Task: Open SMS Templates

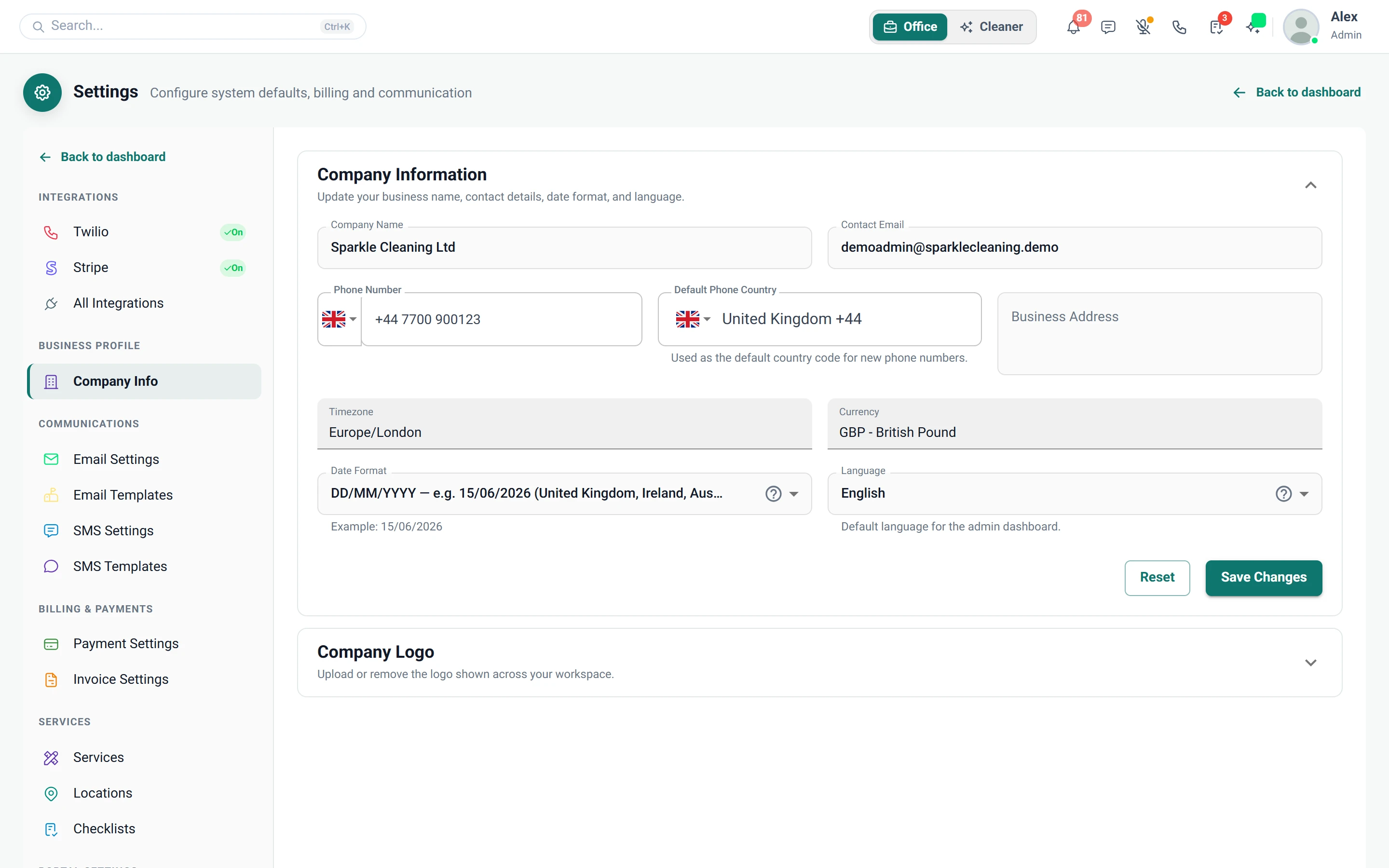Action: [x=144, y=566]
